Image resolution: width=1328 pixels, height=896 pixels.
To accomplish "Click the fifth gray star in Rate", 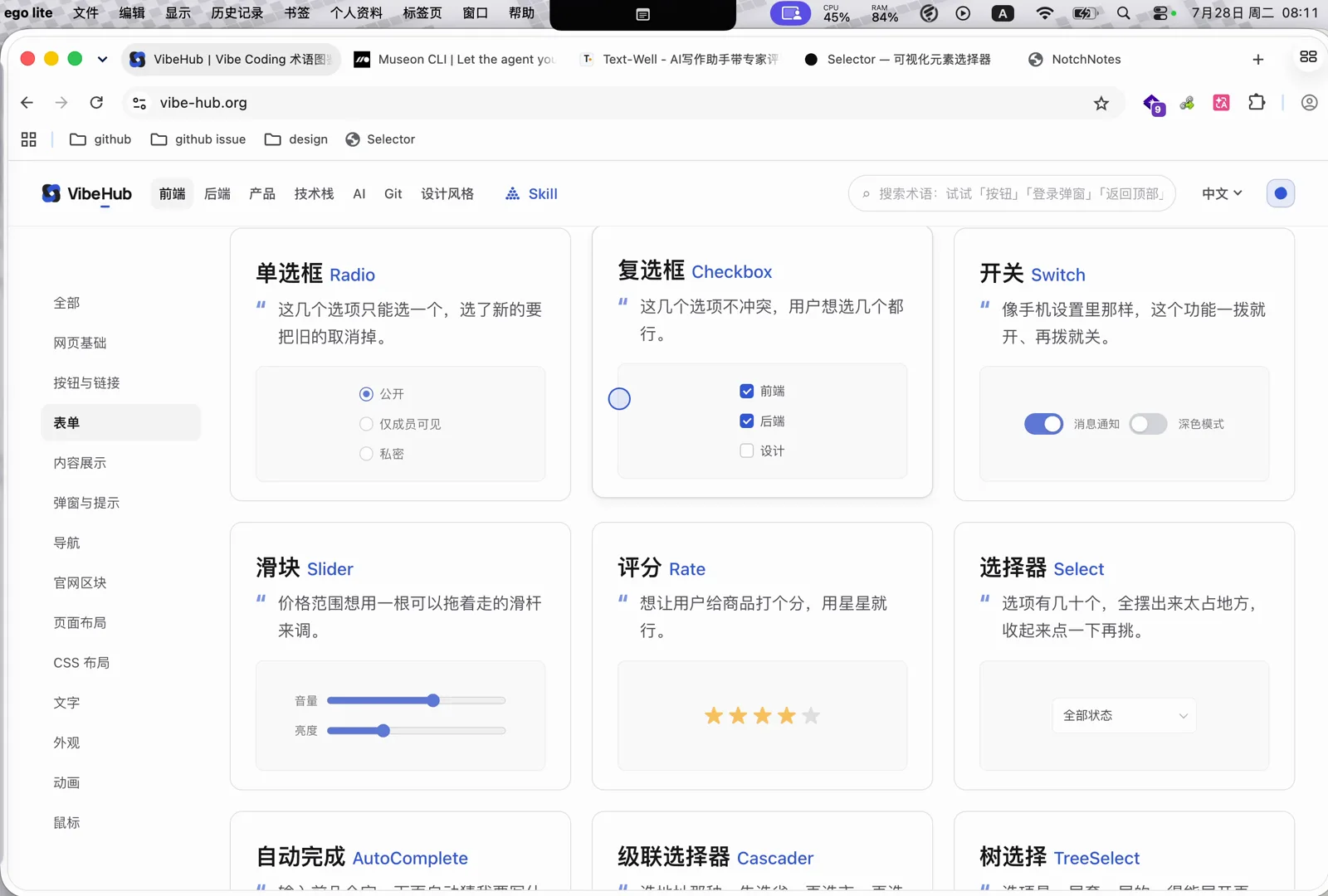I will pos(811,715).
